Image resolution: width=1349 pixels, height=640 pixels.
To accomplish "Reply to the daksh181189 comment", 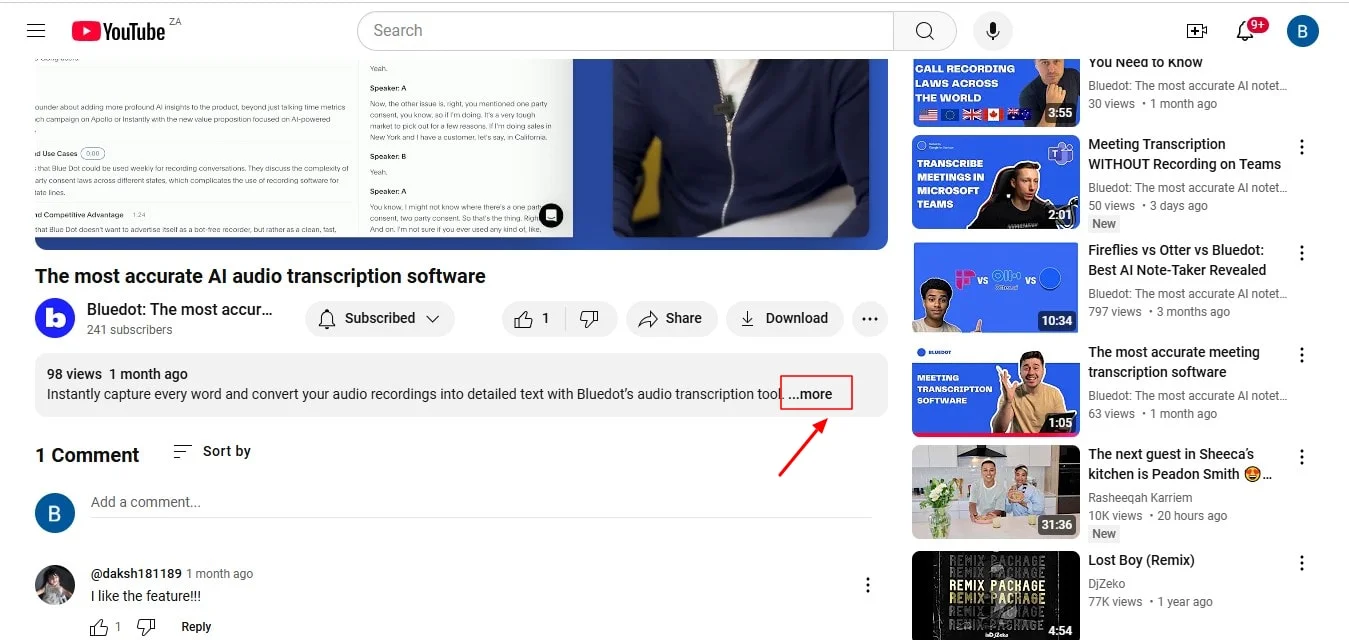I will [x=196, y=627].
